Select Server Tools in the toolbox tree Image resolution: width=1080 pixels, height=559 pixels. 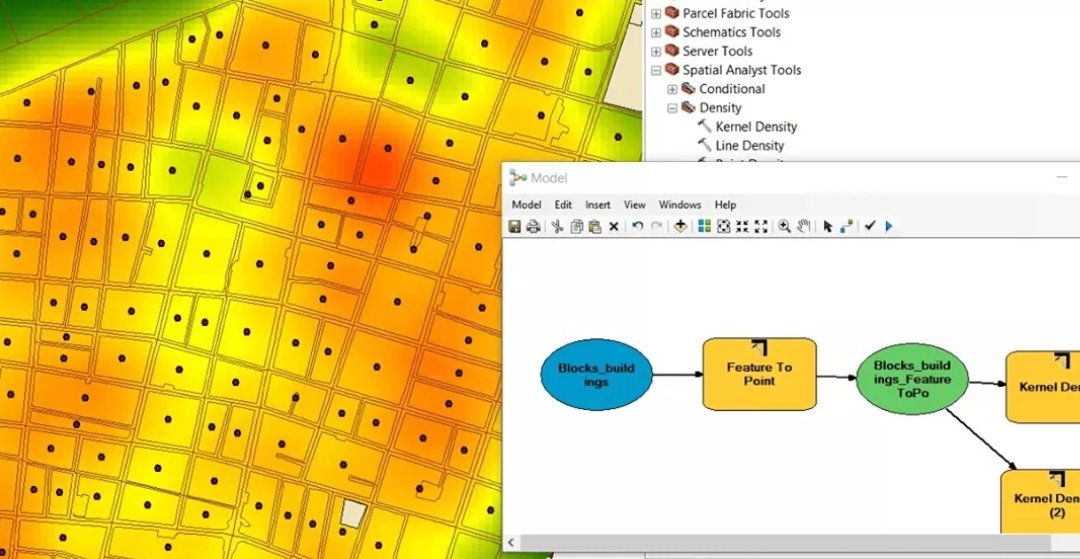point(717,51)
